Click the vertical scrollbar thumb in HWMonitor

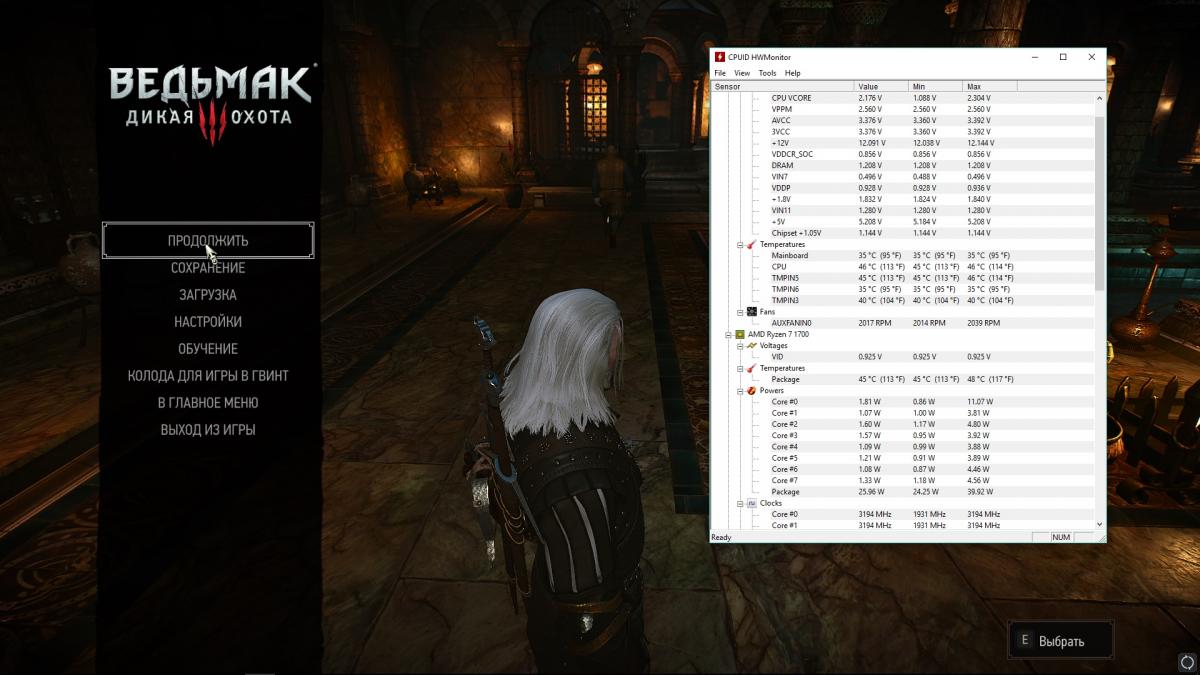(1100, 203)
